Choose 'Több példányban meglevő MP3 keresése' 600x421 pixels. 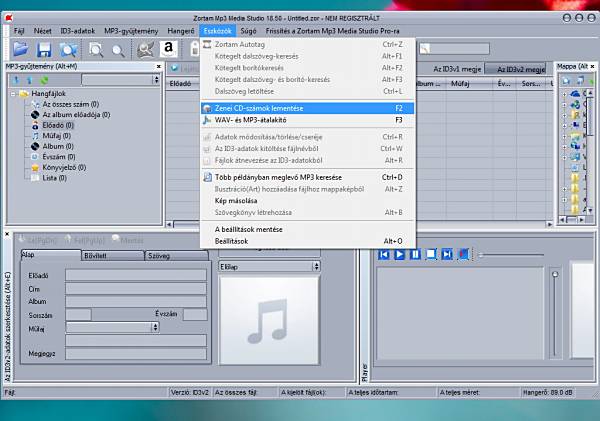308,177
